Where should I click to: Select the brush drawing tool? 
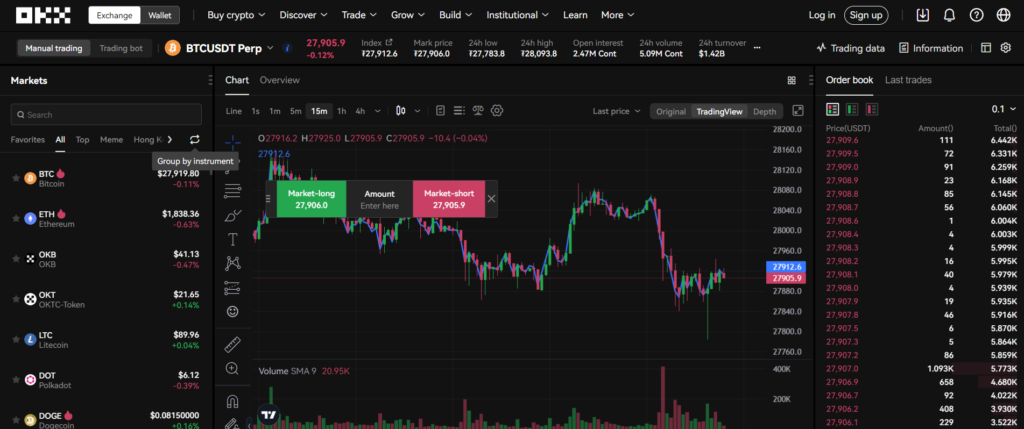[x=232, y=215]
